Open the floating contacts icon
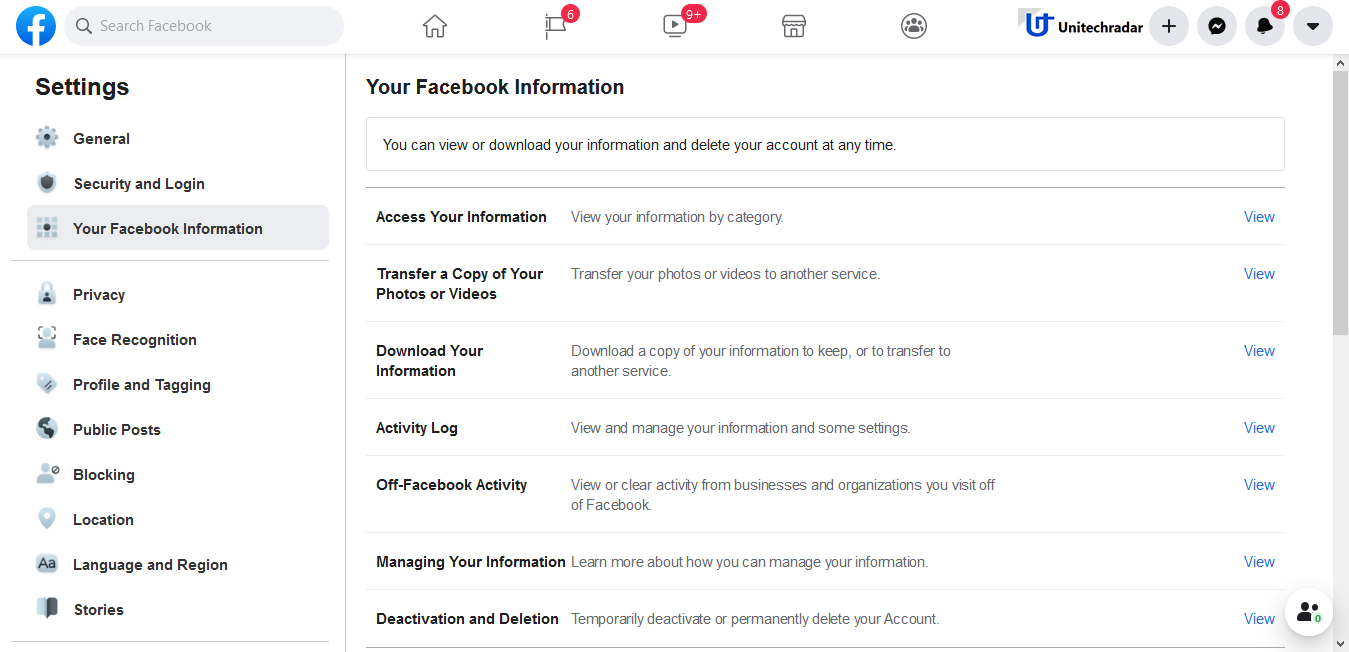Viewport: 1349px width, 652px height. click(1308, 611)
